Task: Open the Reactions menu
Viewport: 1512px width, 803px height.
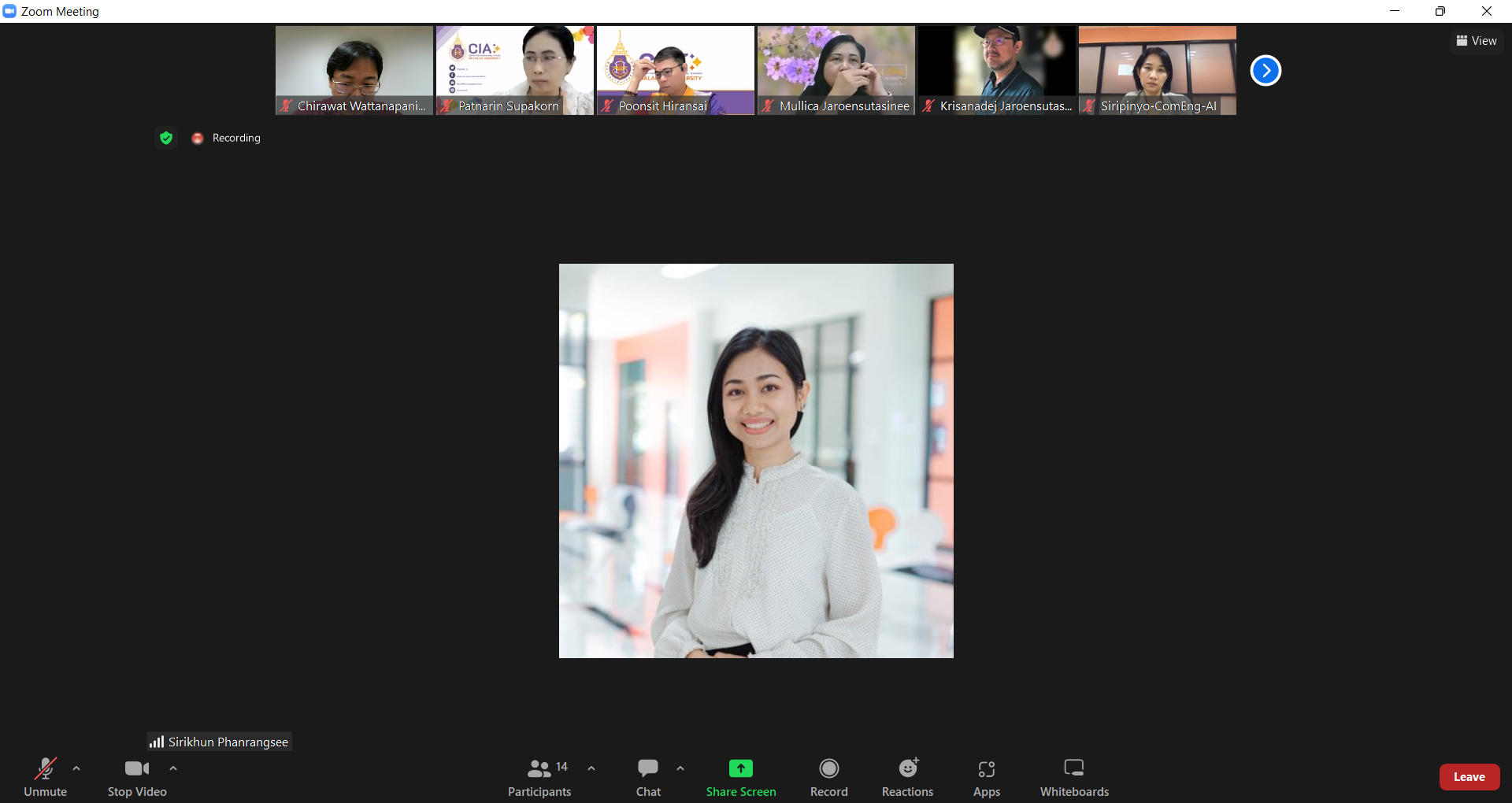Action: click(x=907, y=776)
